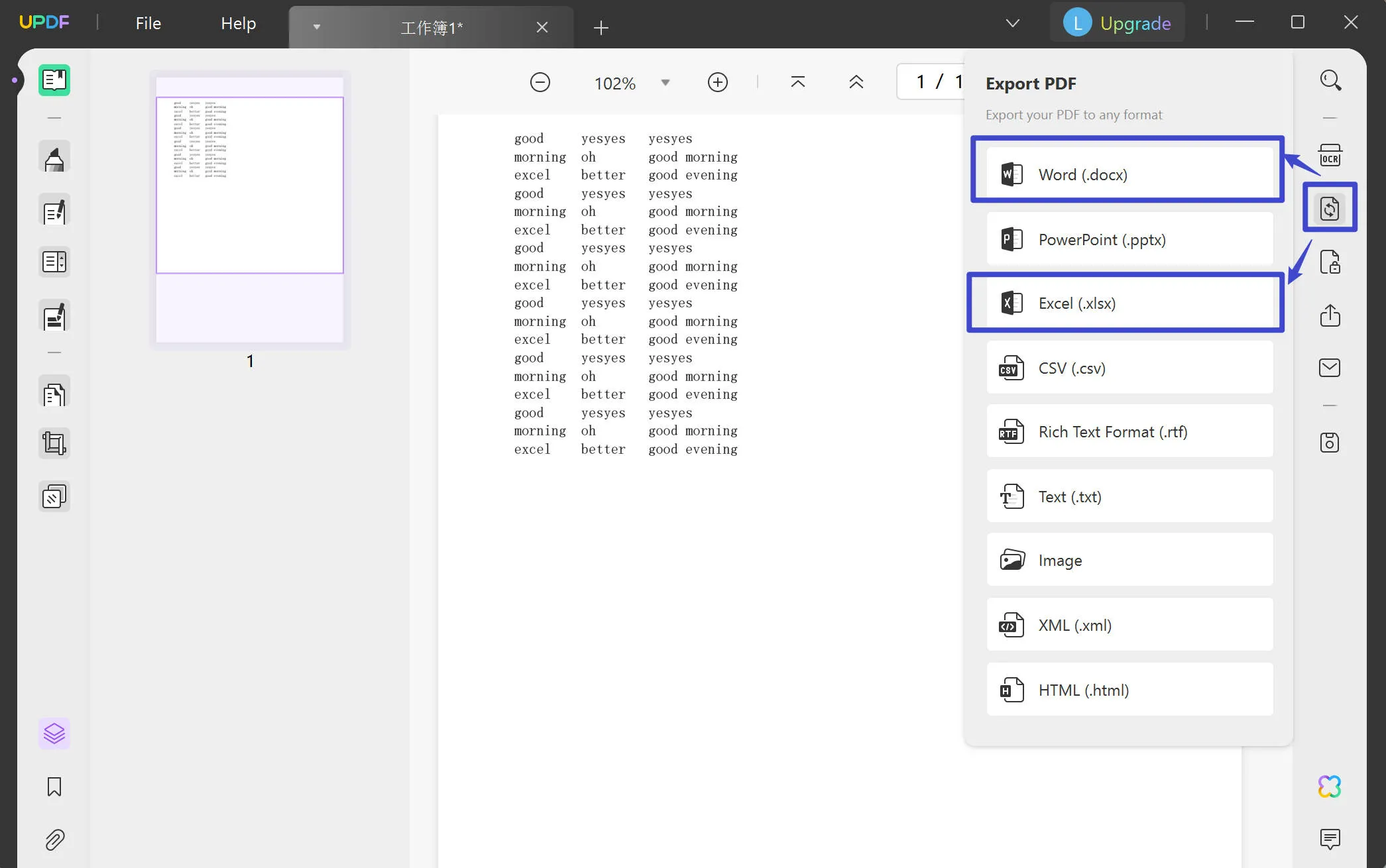
Task: Open the OCR tool panel
Action: coord(1330,155)
